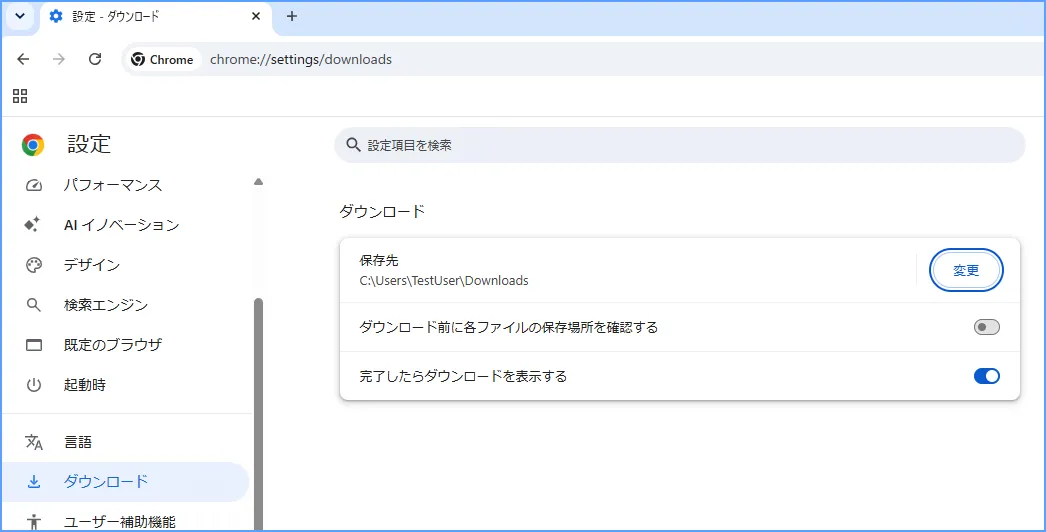
Task: Open 起動時 settings
Action: (x=125, y=385)
